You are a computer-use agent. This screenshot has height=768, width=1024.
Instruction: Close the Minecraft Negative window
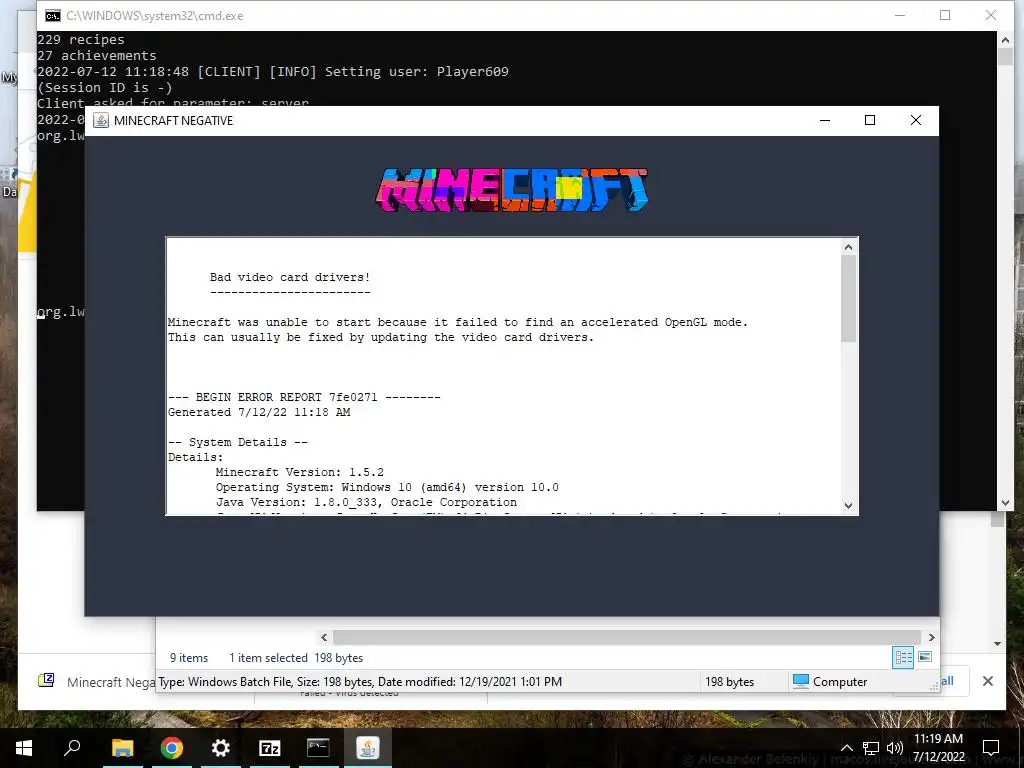click(916, 120)
